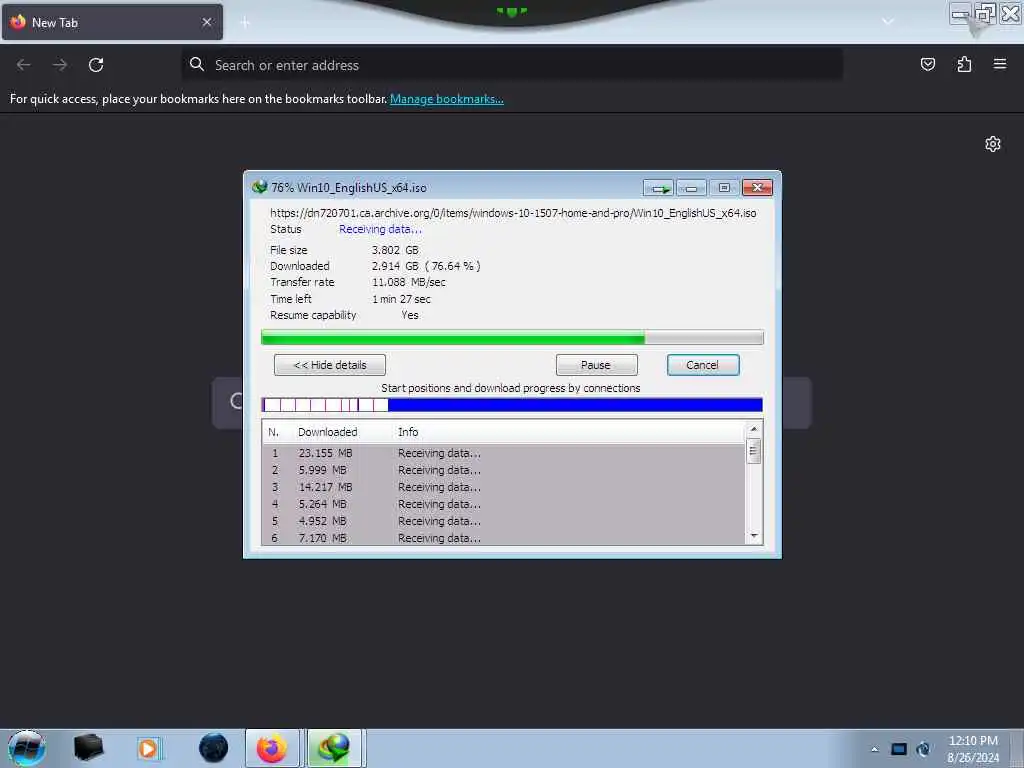Open the Windows Start button

[x=27, y=748]
